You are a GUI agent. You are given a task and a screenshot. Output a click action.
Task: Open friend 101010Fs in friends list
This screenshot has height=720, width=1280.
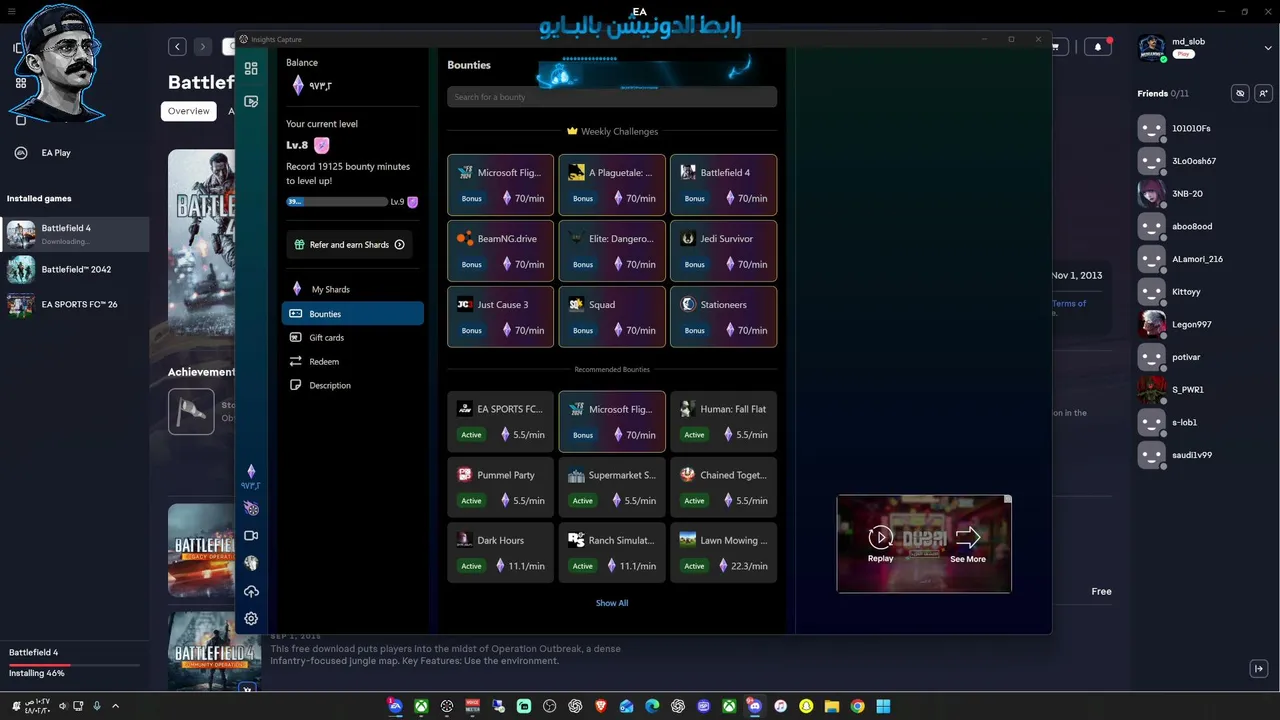[x=1204, y=129]
